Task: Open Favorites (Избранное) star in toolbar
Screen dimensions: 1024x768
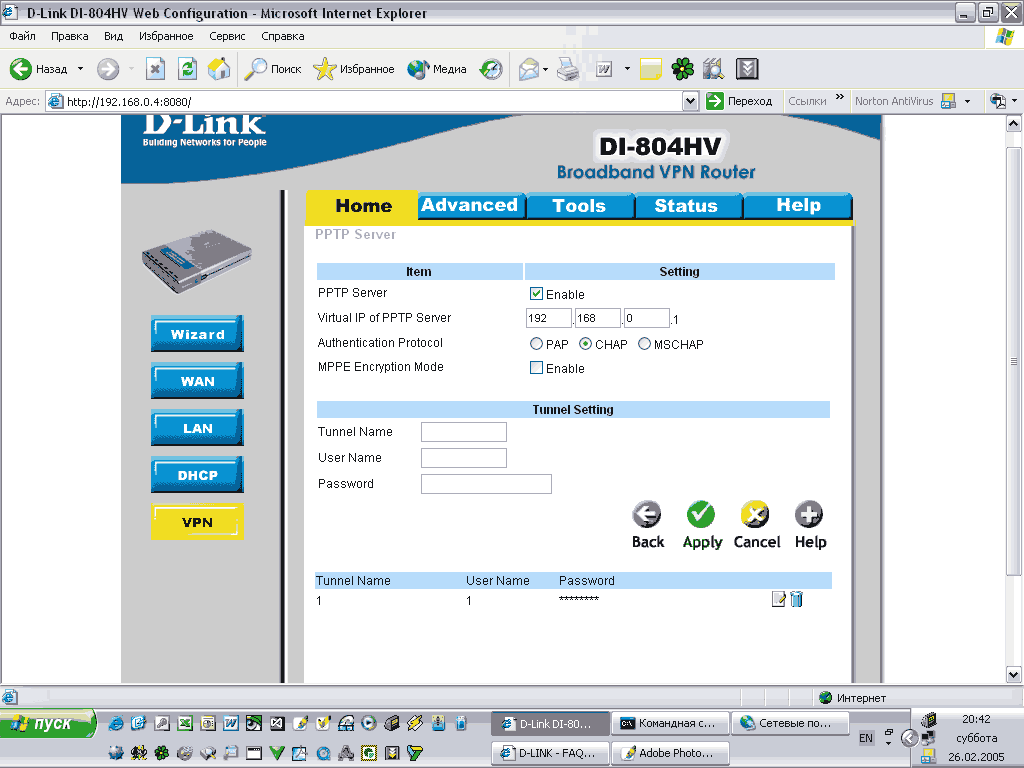Action: (353, 69)
